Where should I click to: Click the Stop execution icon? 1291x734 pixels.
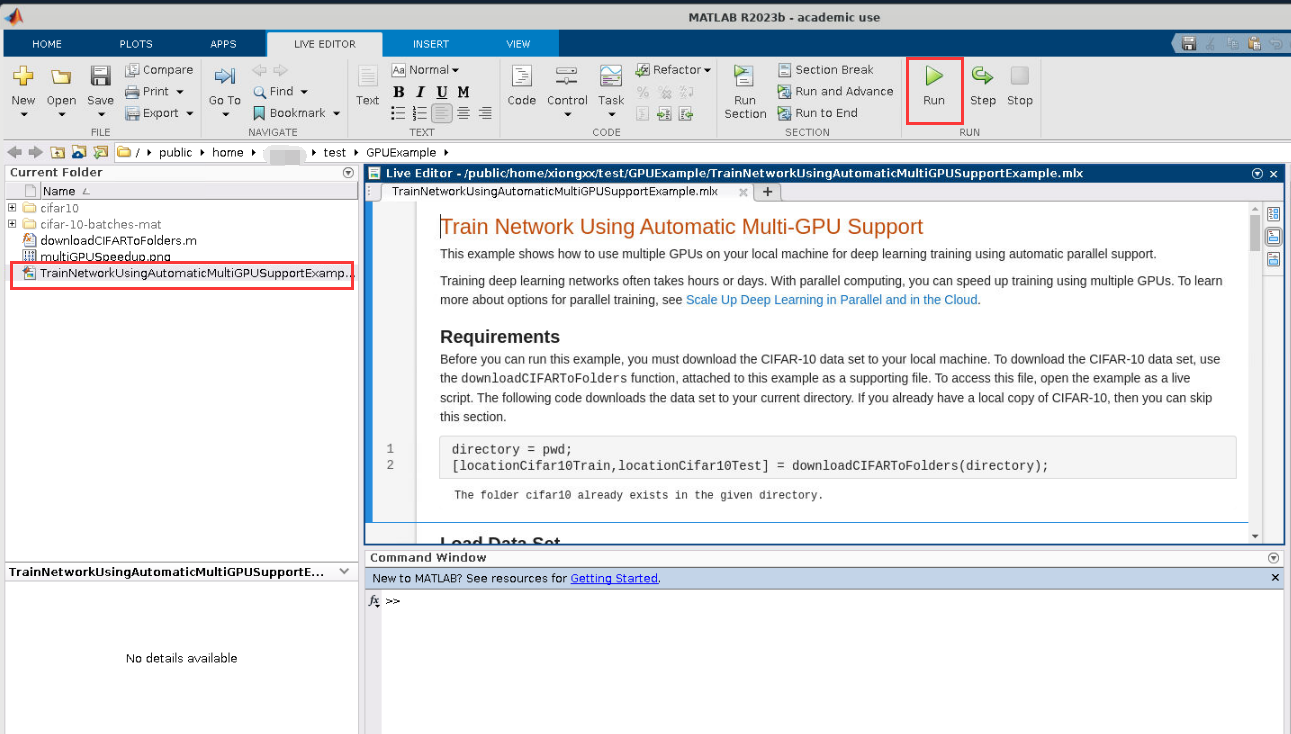1019,76
